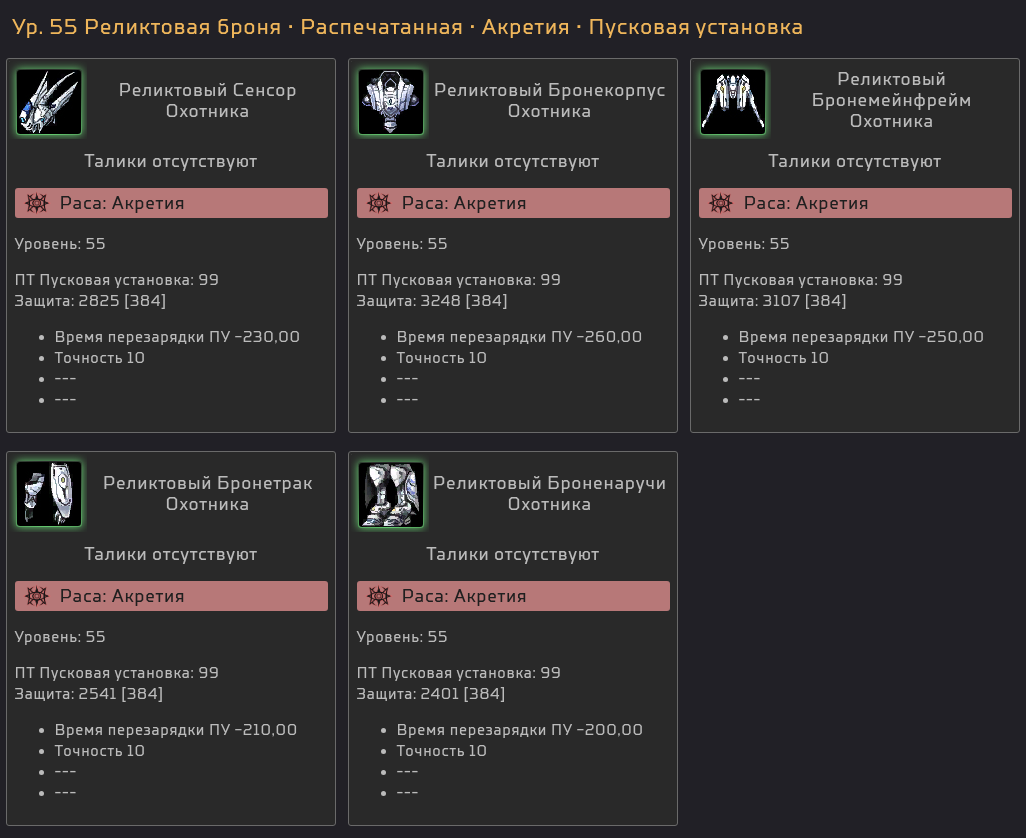Click Точность 10 in the Бронетрак card
The height and width of the screenshot is (838, 1026).
click(99, 751)
